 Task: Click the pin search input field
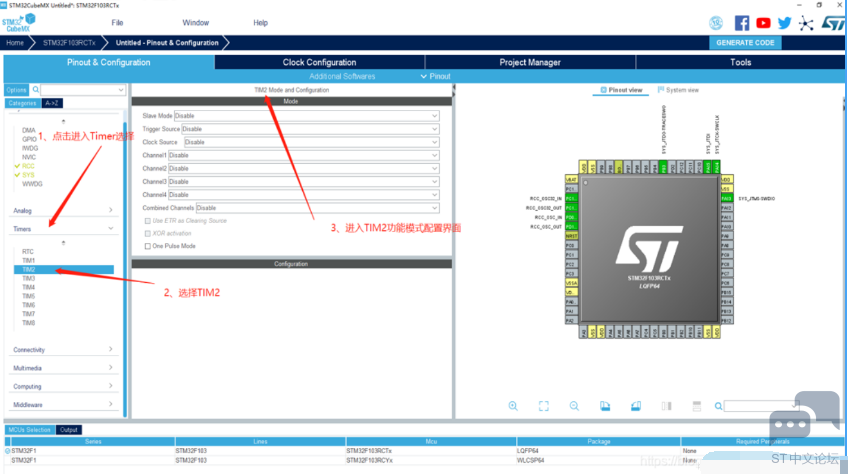point(760,406)
